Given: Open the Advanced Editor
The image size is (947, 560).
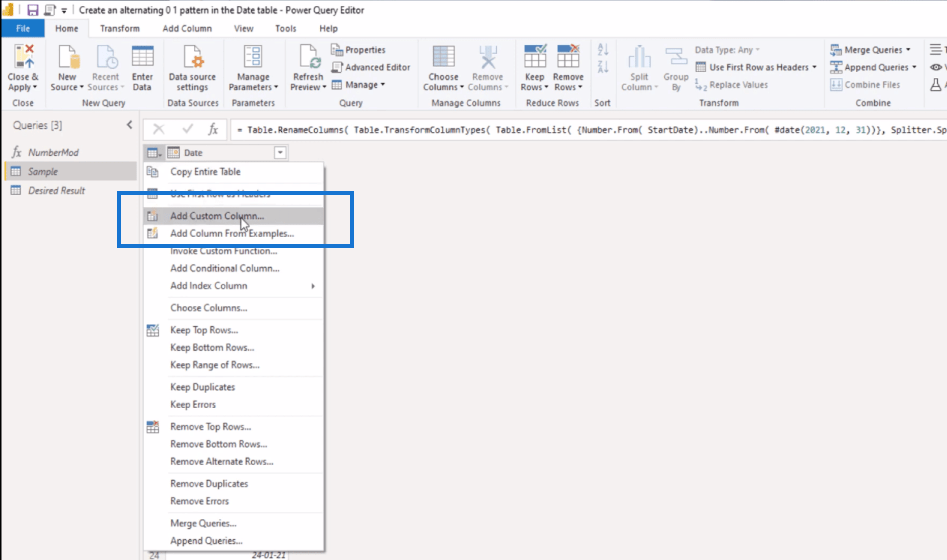Looking at the screenshot, I should tap(371, 67).
